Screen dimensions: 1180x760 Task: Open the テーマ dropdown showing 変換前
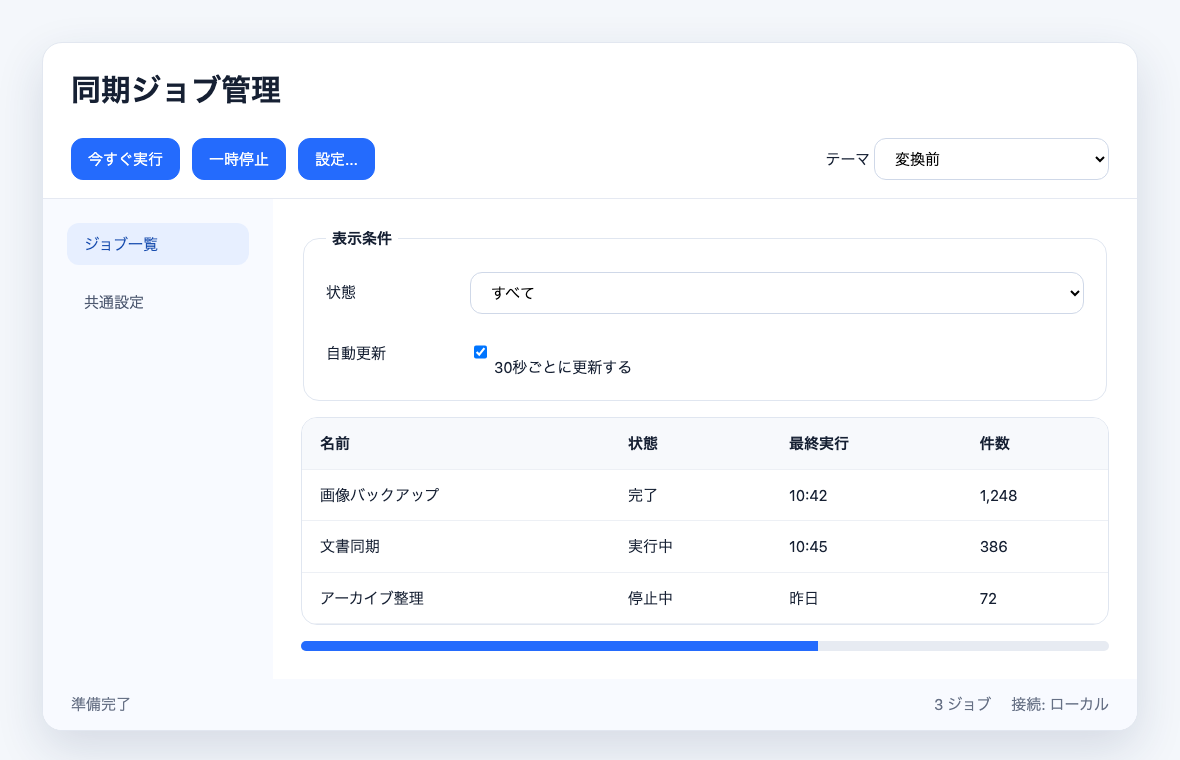[991, 159]
